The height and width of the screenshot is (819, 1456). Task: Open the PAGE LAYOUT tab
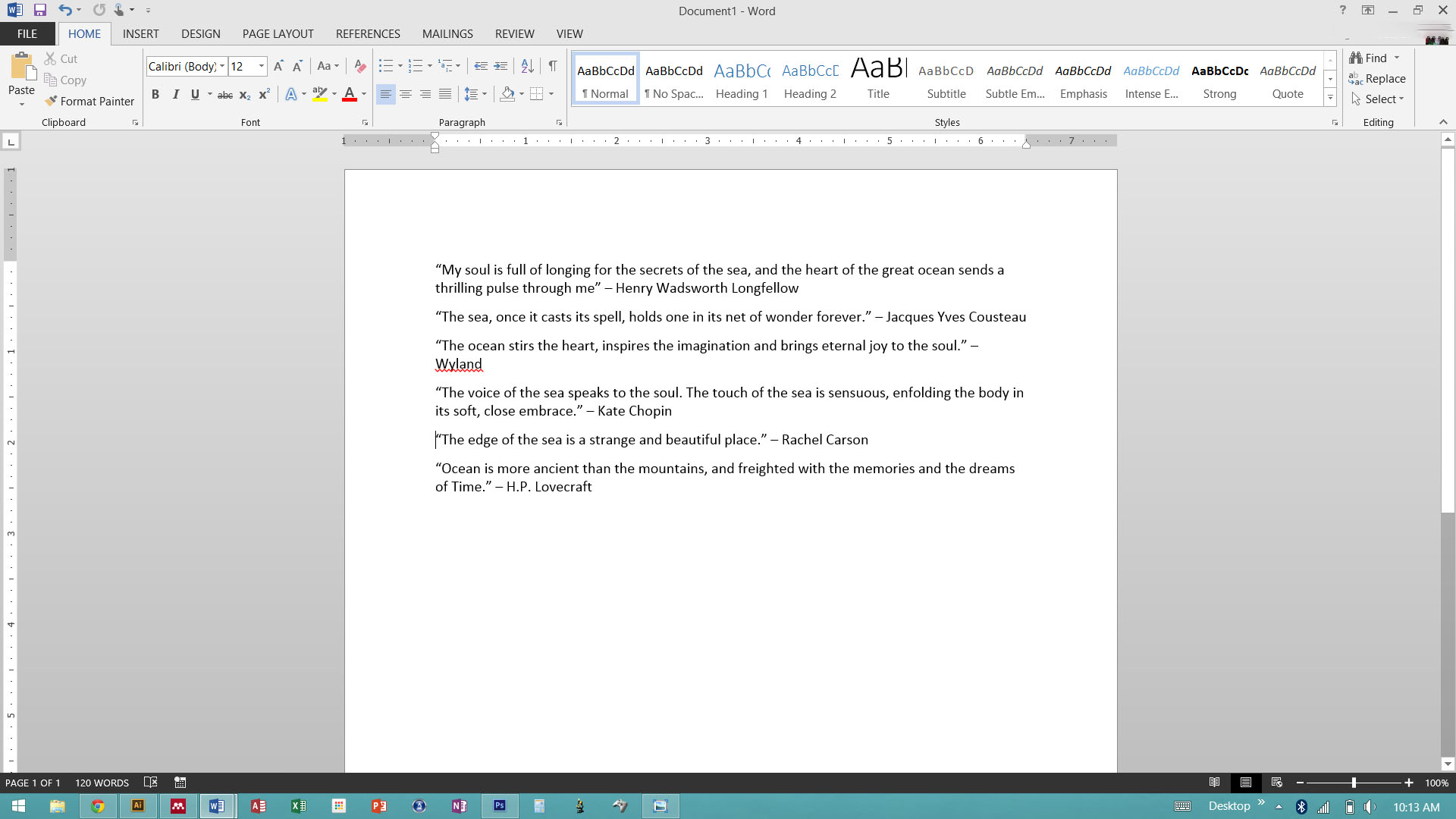[x=278, y=34]
